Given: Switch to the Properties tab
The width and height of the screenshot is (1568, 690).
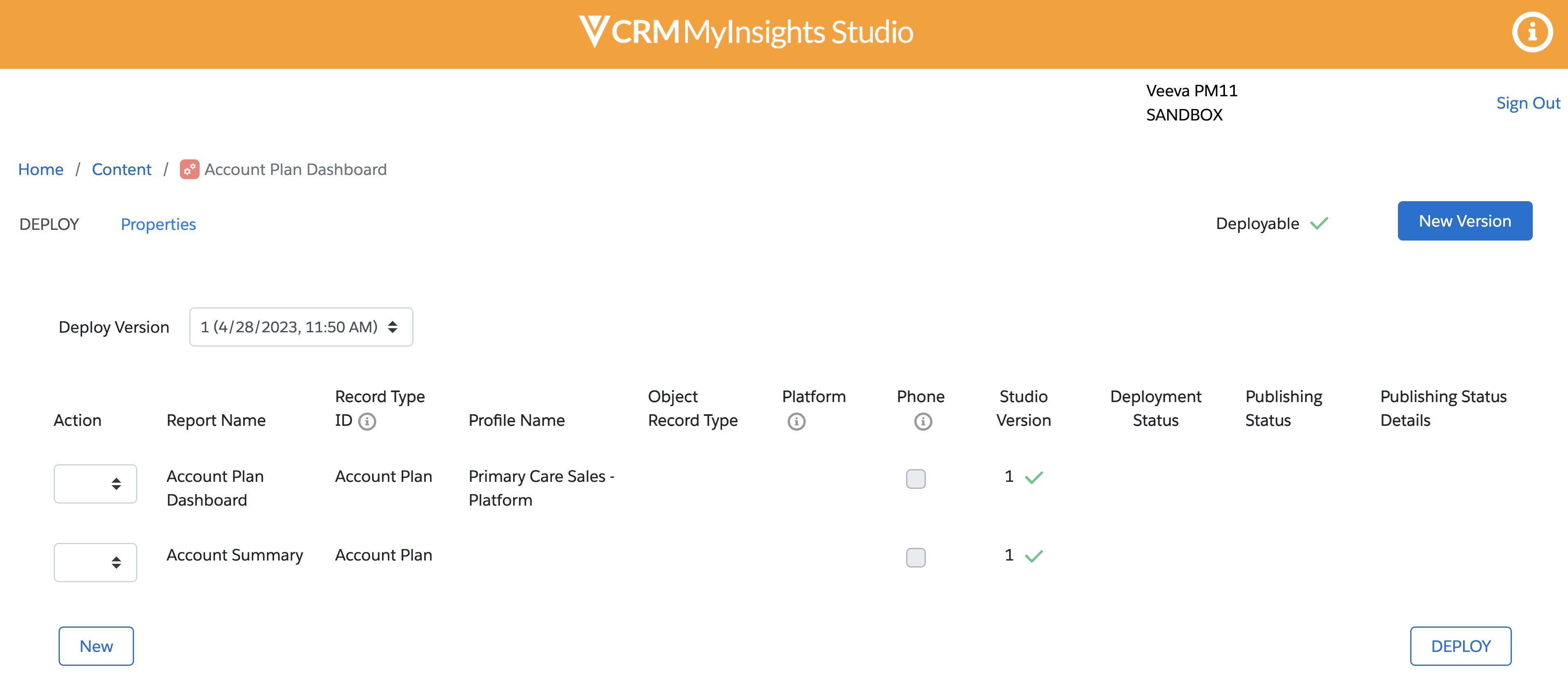Looking at the screenshot, I should pos(158,225).
